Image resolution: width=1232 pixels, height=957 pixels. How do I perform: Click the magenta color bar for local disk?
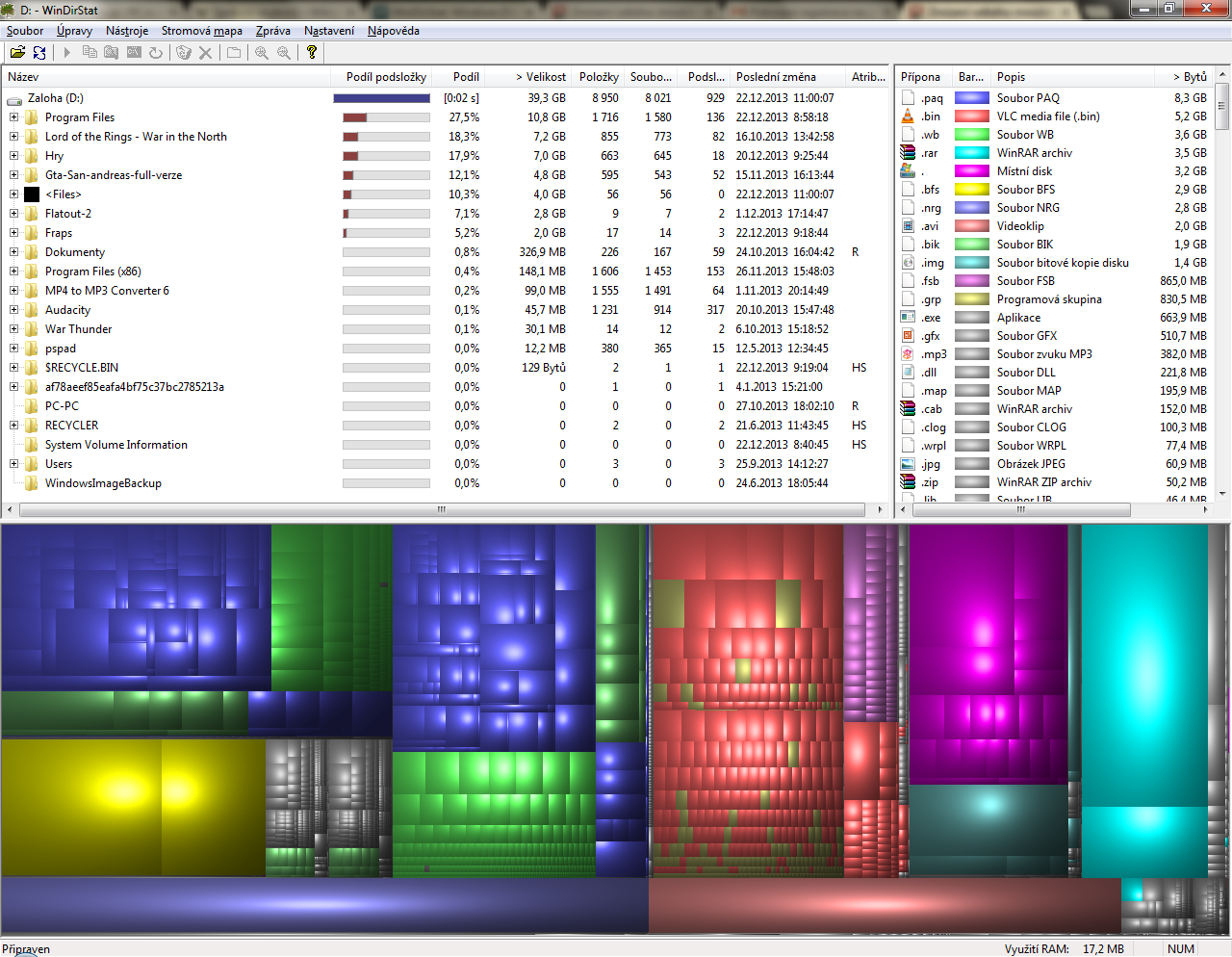coord(972,171)
